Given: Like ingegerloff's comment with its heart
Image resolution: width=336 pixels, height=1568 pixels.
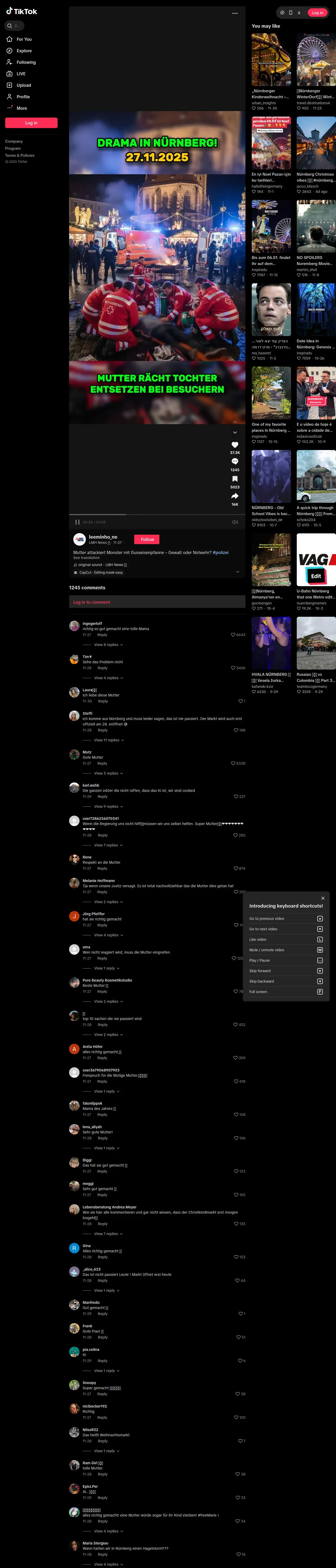Looking at the screenshot, I should [x=233, y=635].
